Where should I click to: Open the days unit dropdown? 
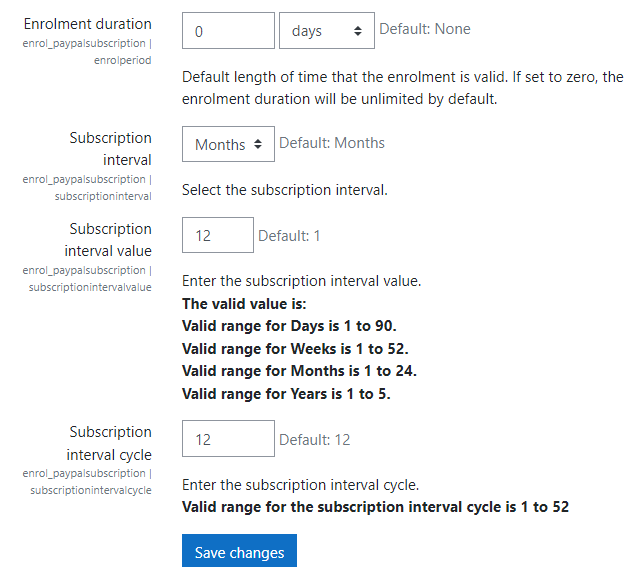pyautogui.click(x=327, y=31)
